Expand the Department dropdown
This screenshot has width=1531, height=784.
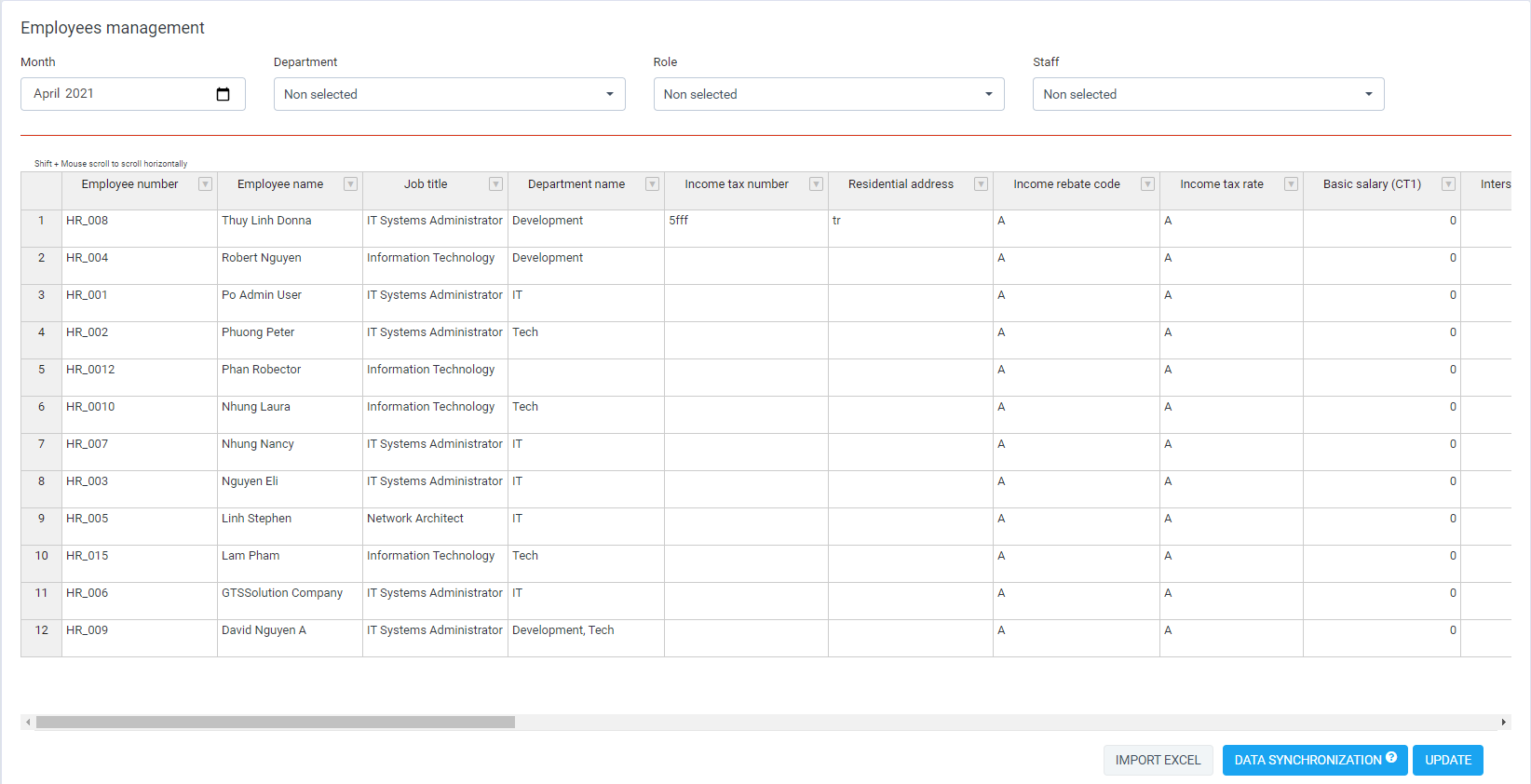point(450,94)
